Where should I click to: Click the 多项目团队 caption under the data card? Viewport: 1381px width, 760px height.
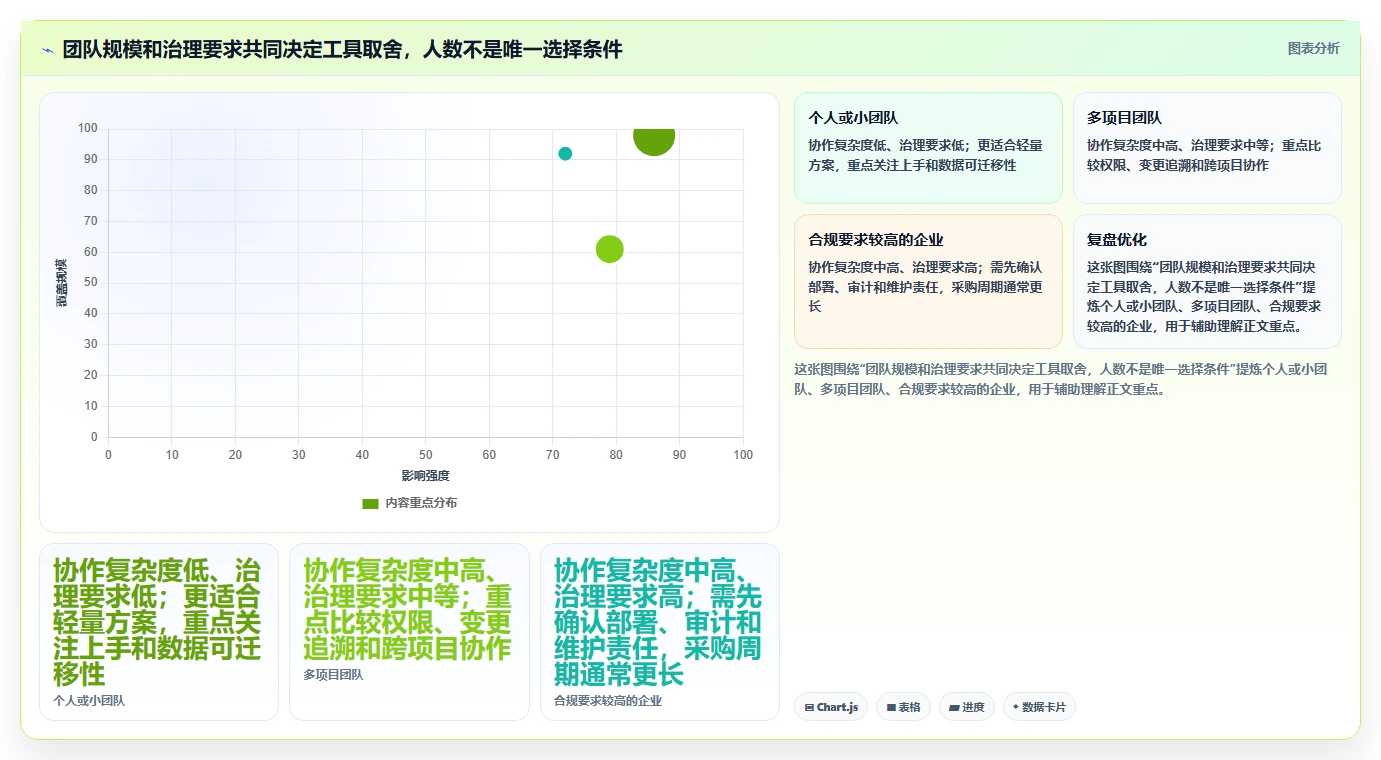(333, 675)
